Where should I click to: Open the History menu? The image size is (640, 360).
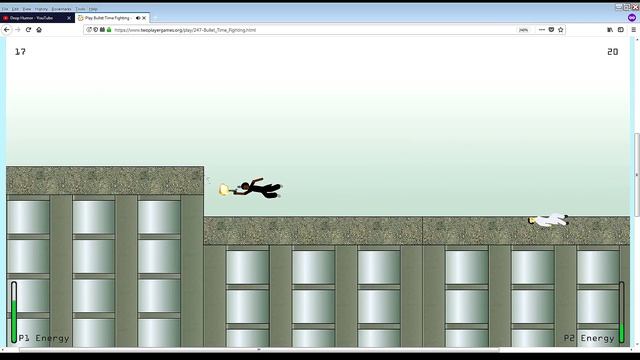coord(41,9)
